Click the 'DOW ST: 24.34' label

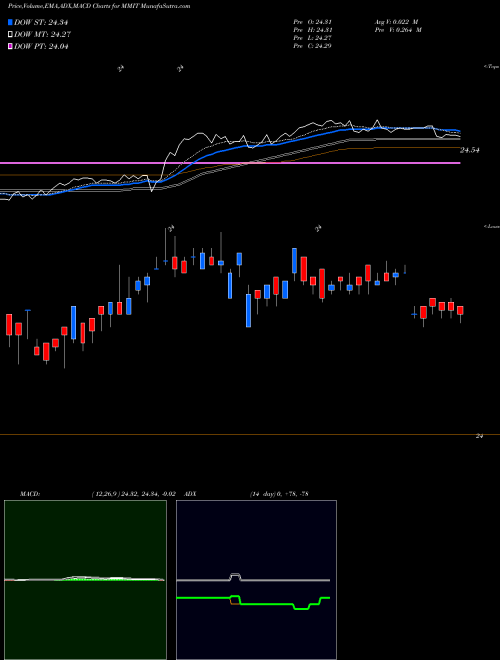pyautogui.click(x=41, y=22)
